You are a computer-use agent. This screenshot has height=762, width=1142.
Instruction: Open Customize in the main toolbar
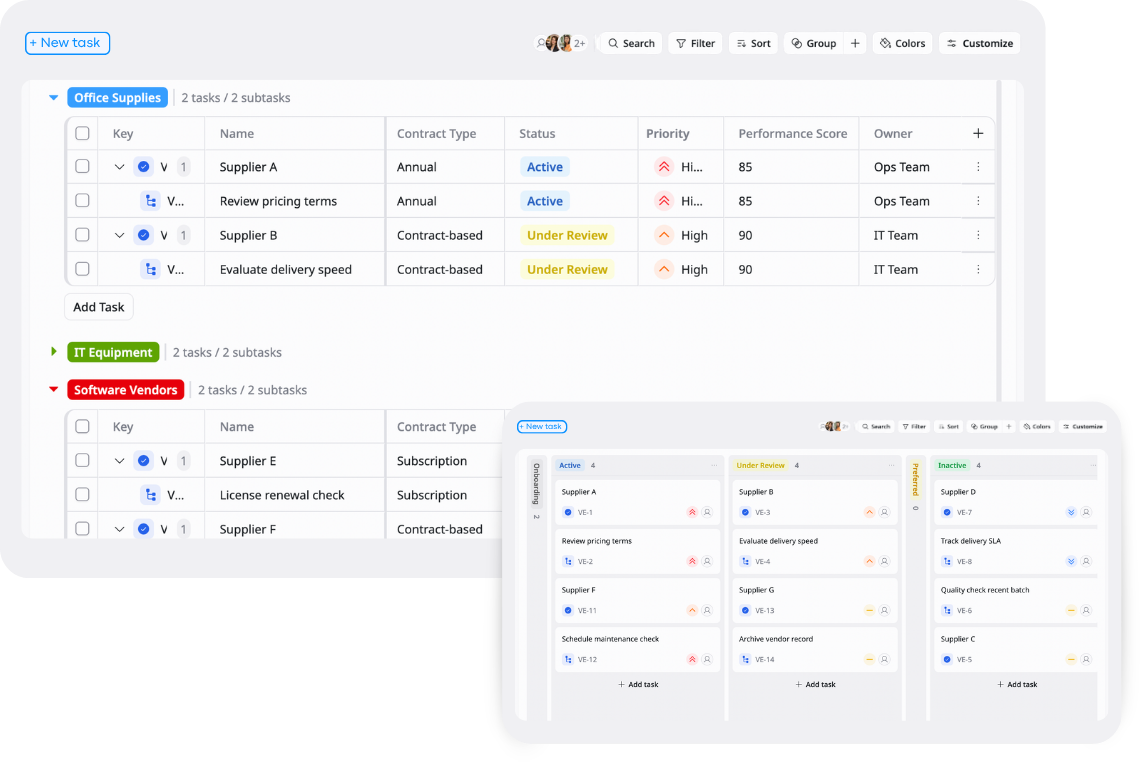pos(980,44)
